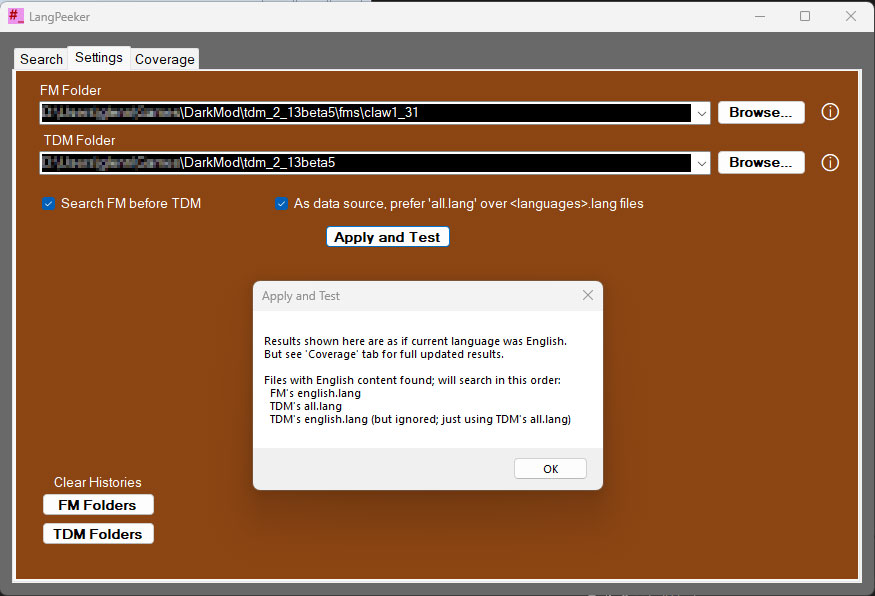Maximize the LangPeeker window
Image resolution: width=875 pixels, height=596 pixels.
click(805, 16)
